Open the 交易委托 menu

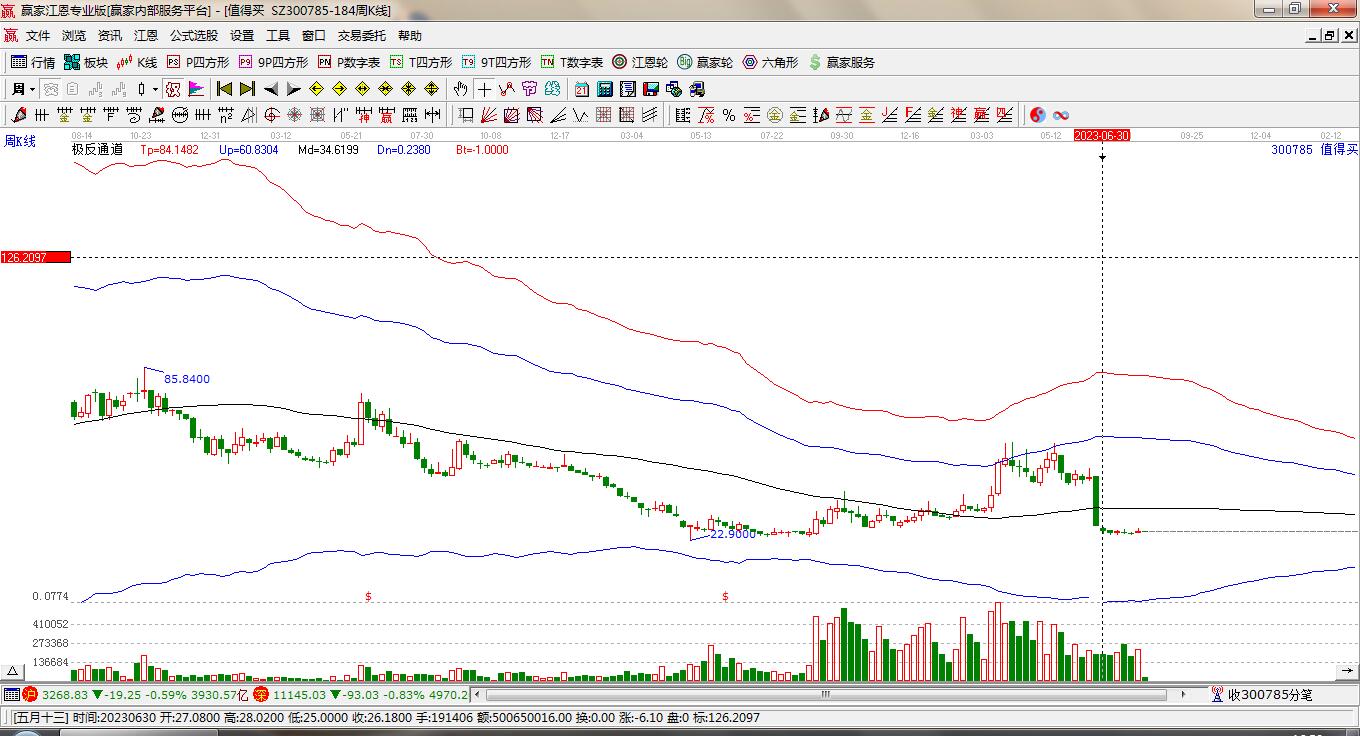pos(361,36)
